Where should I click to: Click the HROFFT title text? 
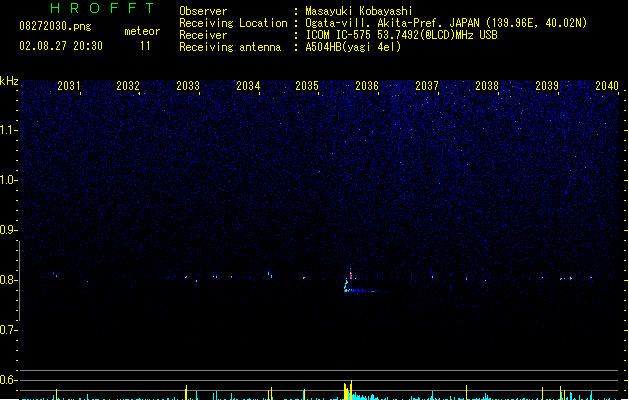pyautogui.click(x=102, y=8)
